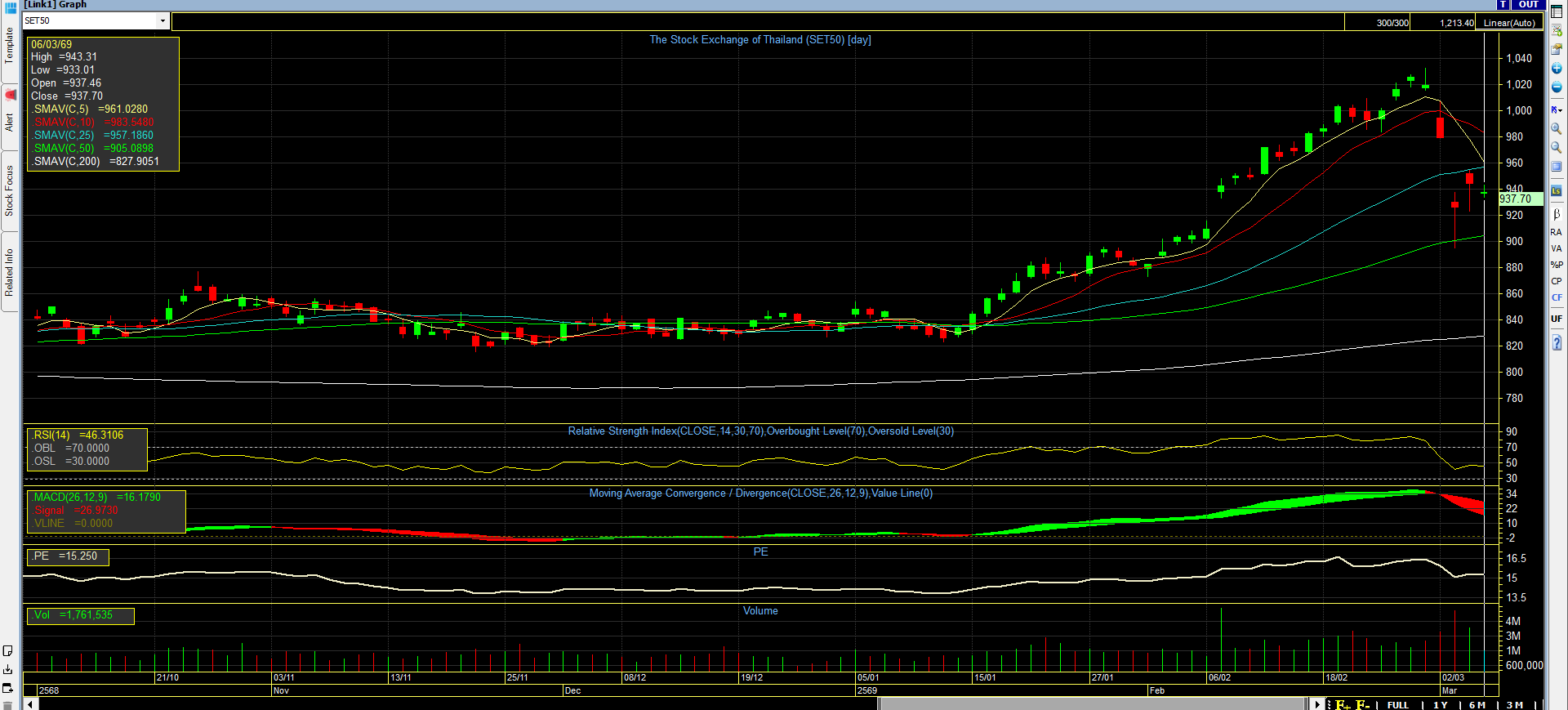The image size is (1568, 710).
Task: Click the blue minus circle icon
Action: (1557, 87)
